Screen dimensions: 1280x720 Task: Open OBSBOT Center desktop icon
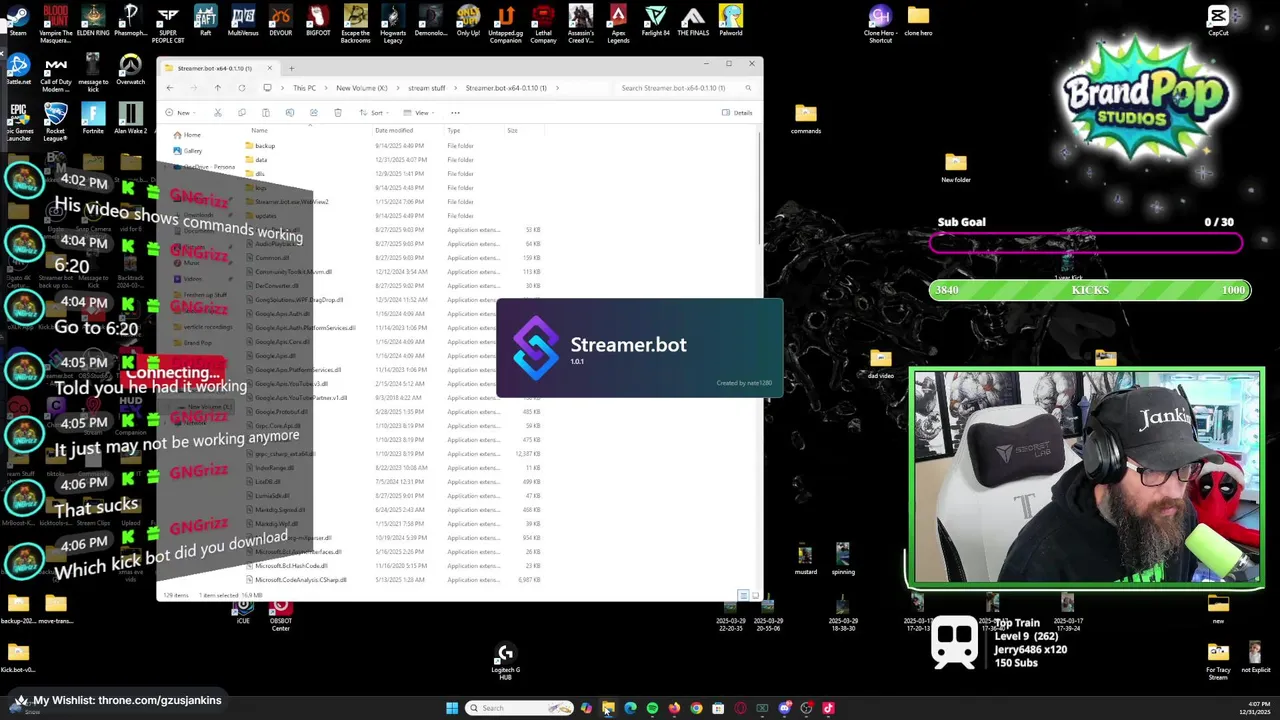[x=281, y=614]
